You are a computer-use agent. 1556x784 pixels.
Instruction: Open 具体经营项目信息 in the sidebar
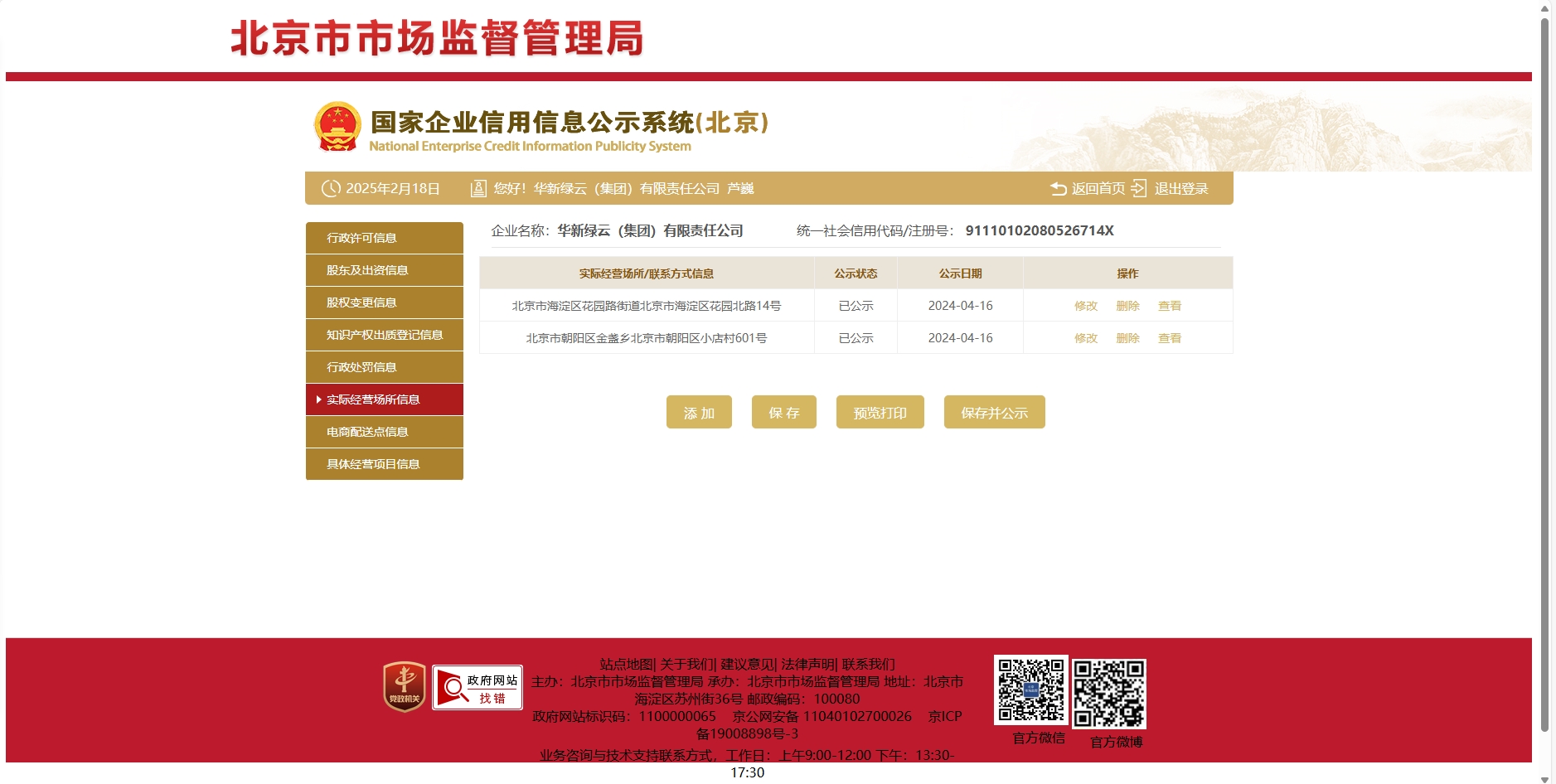pos(385,464)
